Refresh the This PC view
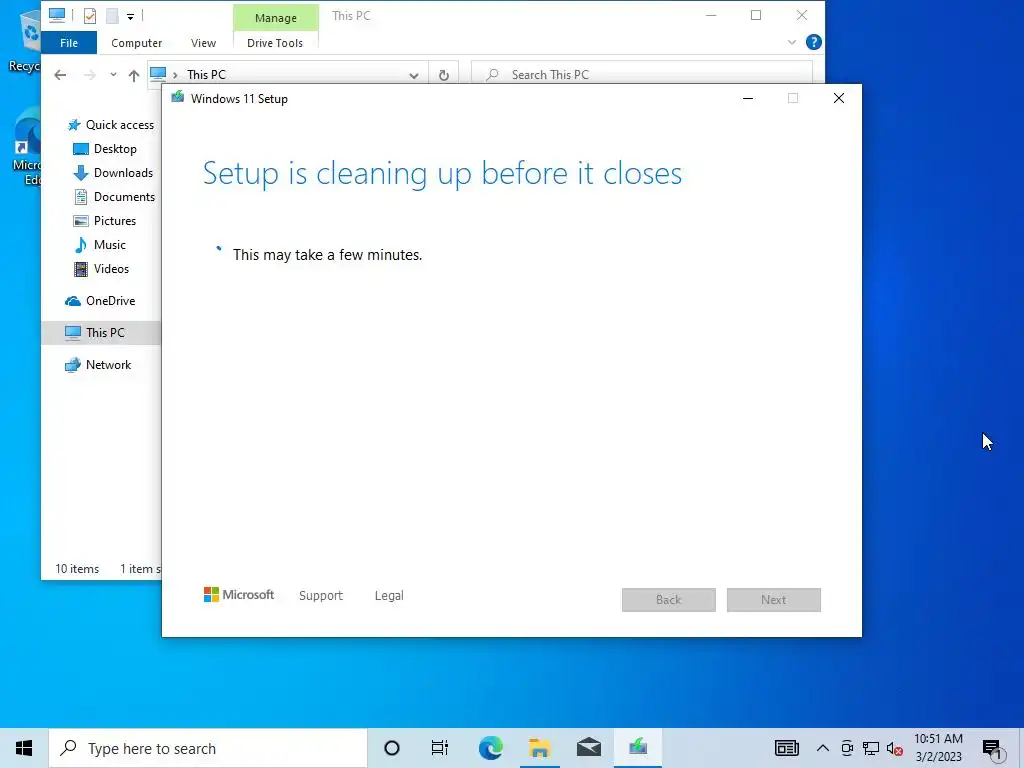Image resolution: width=1024 pixels, height=768 pixels. pos(443,75)
